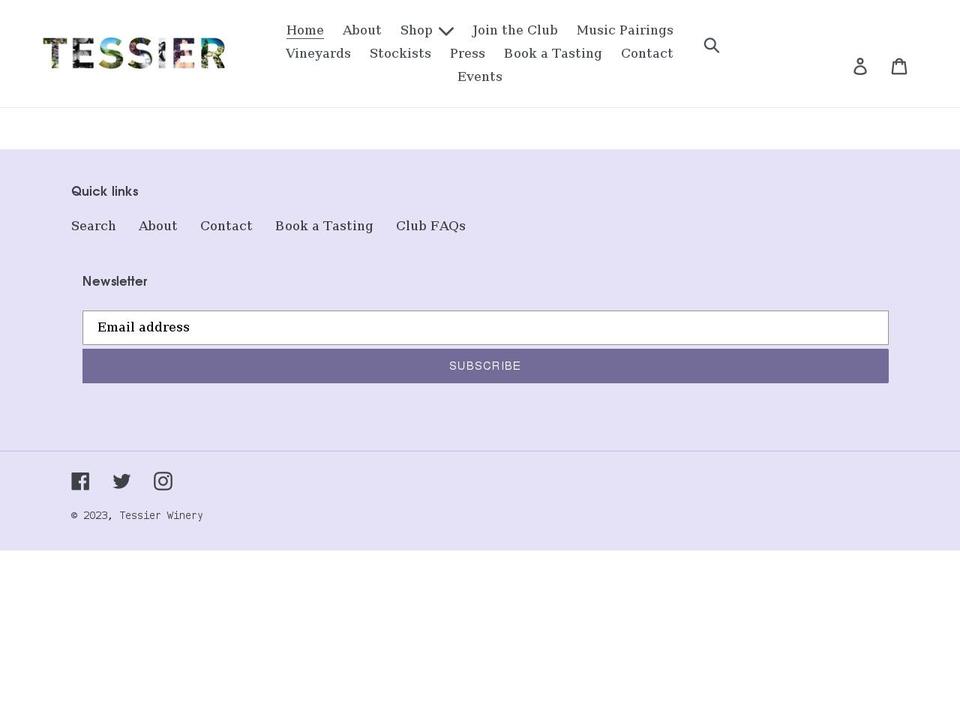Click Book a Tasting footer link
Screen dimensions: 960x720
point(324,226)
